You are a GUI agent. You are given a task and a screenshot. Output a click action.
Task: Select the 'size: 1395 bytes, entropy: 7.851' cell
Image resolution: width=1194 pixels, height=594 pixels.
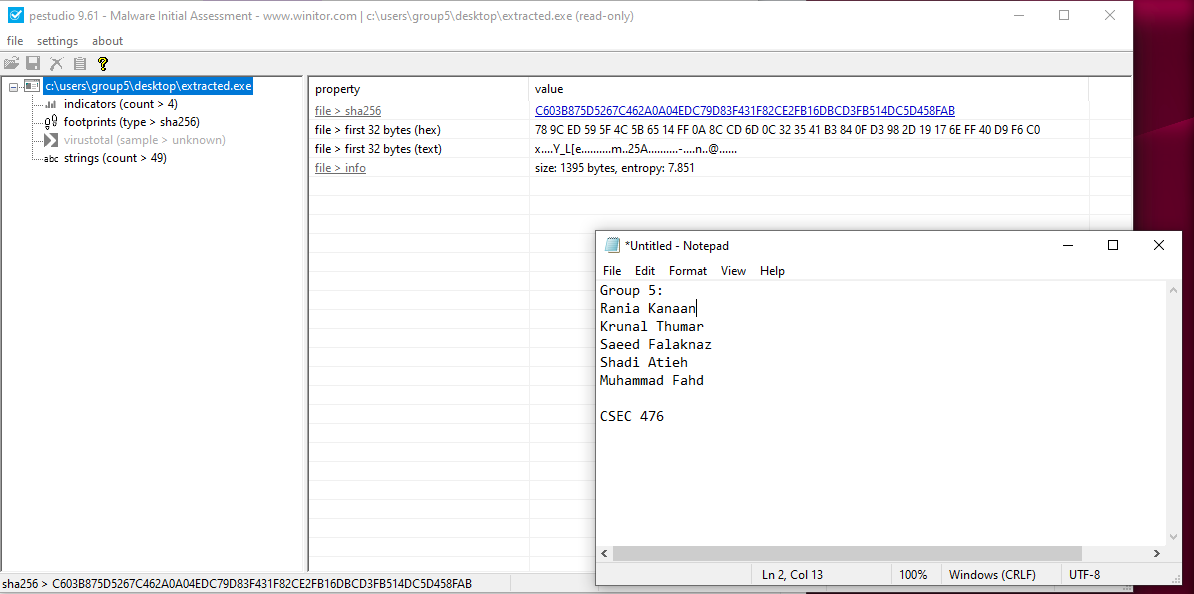coord(615,168)
